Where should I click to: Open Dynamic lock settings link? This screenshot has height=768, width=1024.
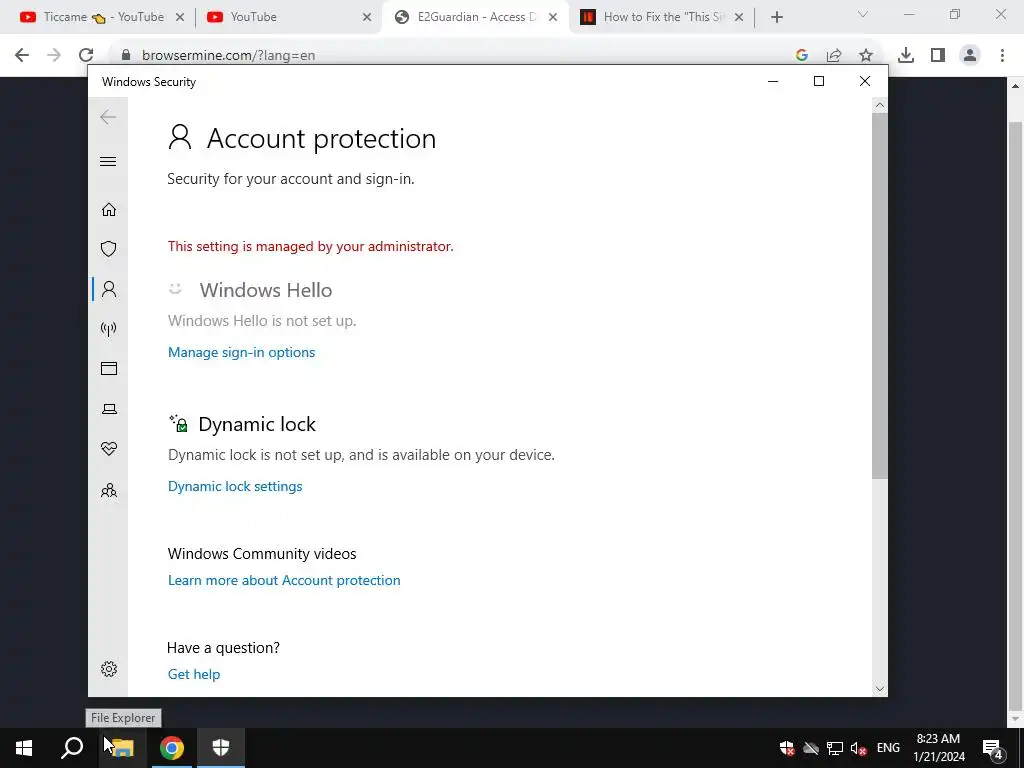pyautogui.click(x=235, y=486)
